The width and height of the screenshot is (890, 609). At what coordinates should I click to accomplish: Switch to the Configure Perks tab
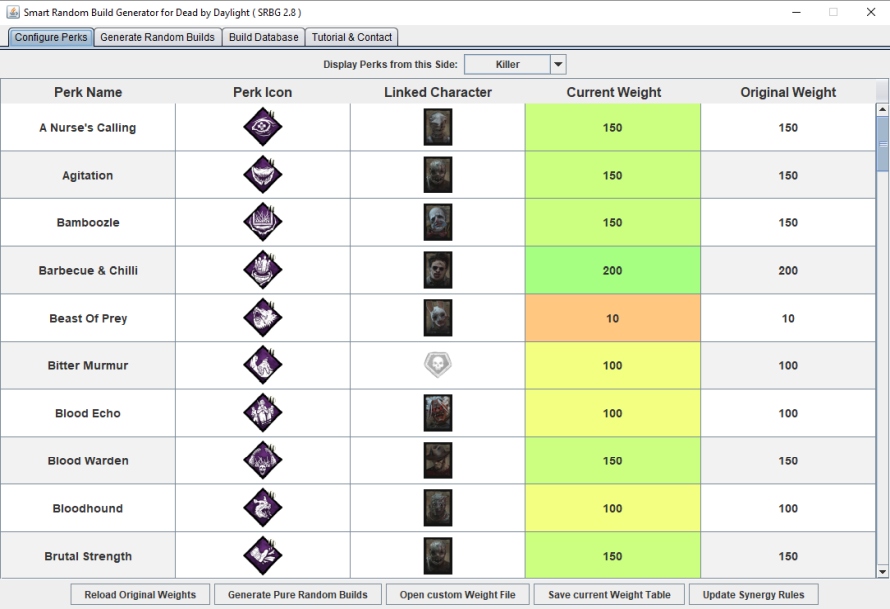point(51,37)
